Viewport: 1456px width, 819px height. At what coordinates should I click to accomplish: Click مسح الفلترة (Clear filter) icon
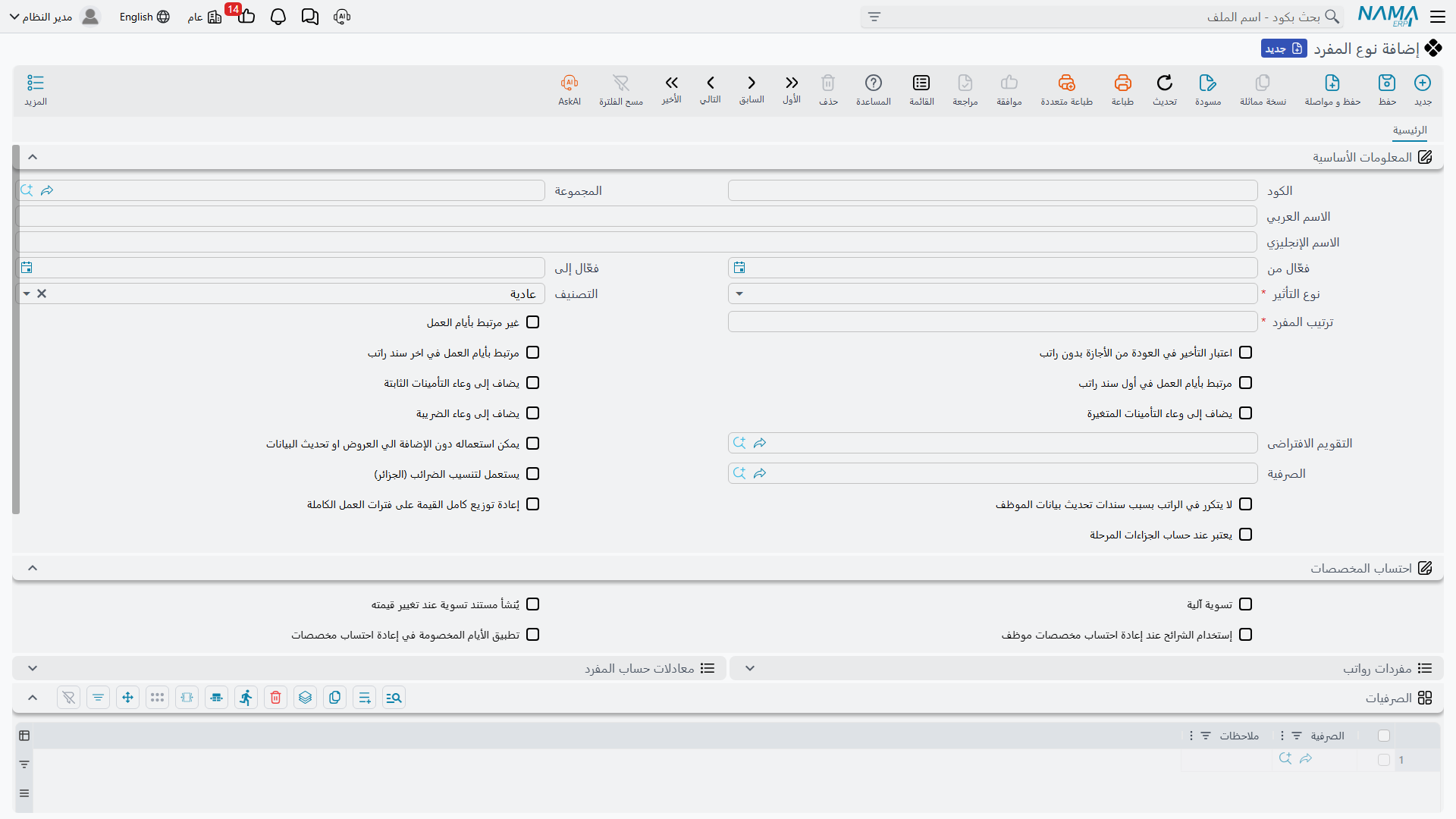[x=621, y=83]
